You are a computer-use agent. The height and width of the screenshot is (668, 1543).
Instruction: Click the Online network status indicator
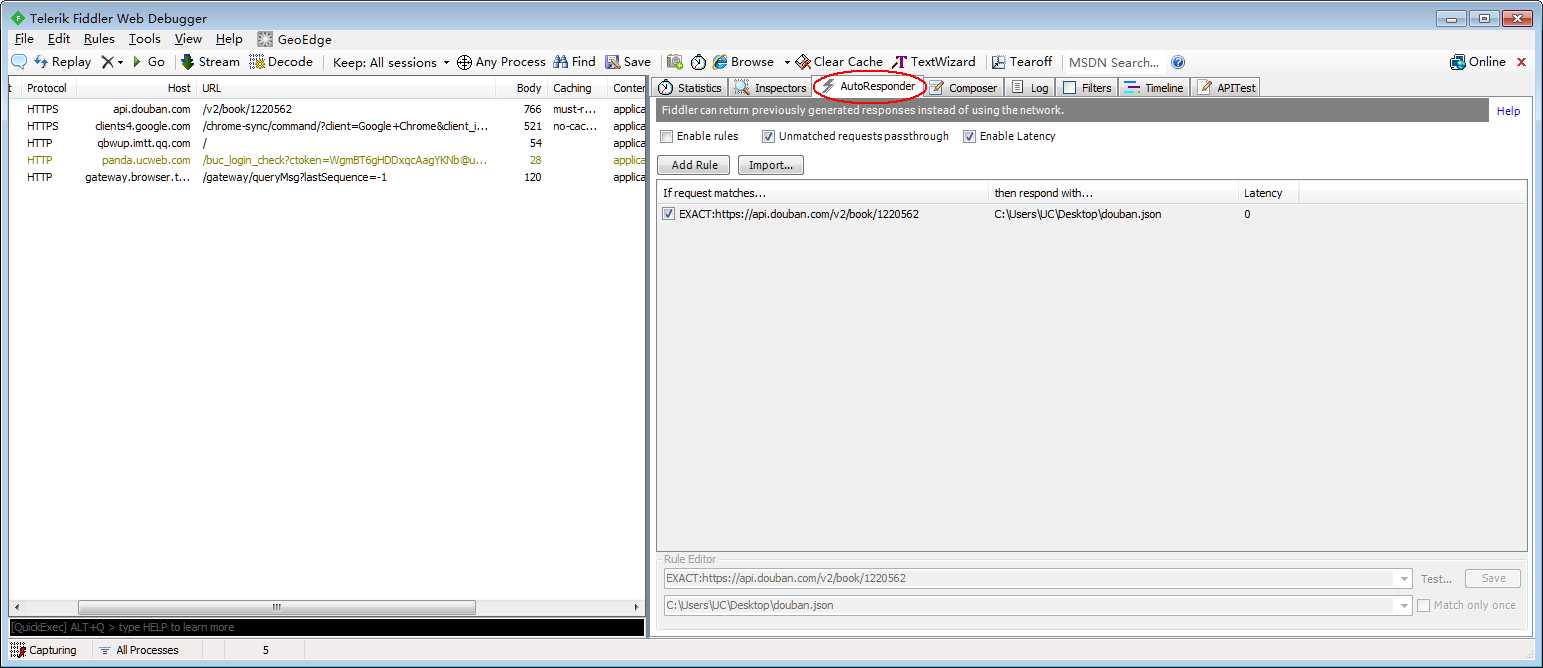click(x=1477, y=62)
